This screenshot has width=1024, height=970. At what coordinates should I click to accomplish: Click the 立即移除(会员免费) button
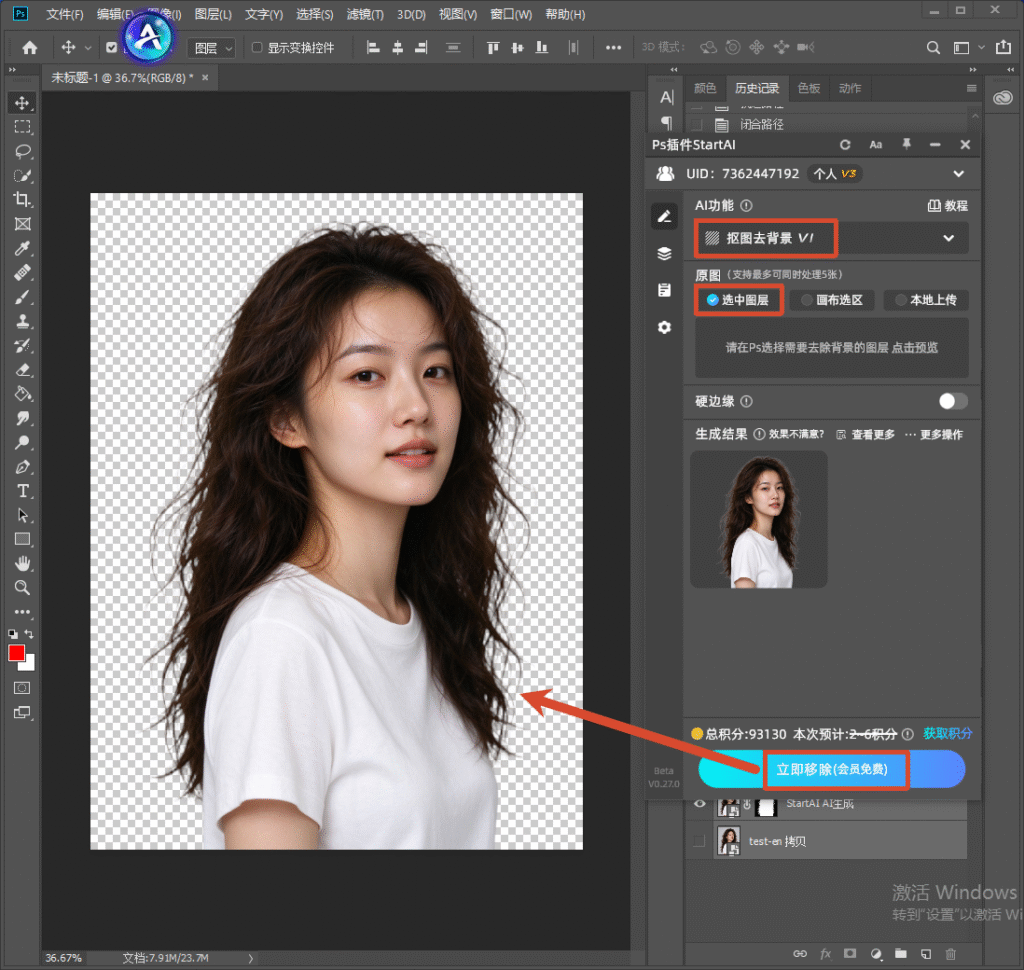coord(831,769)
